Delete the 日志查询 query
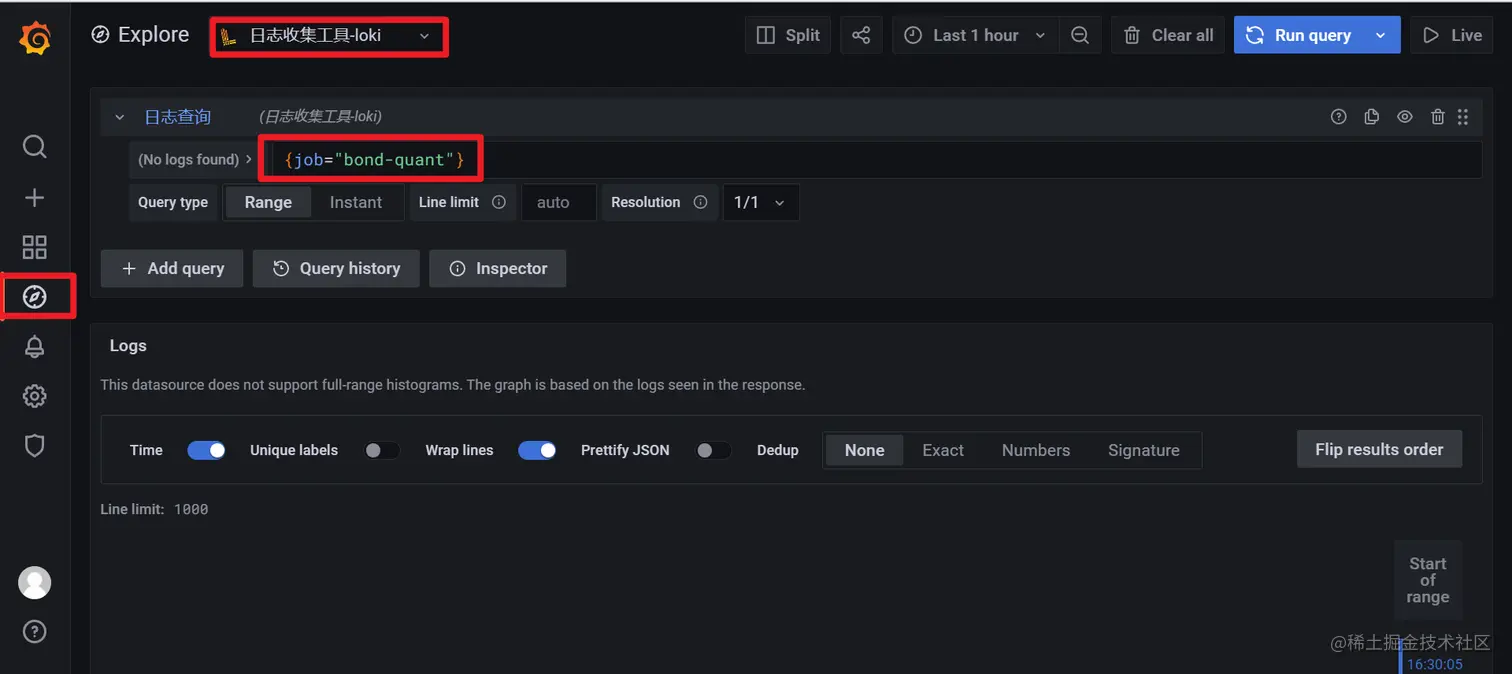The width and height of the screenshot is (1512, 674). (1438, 117)
